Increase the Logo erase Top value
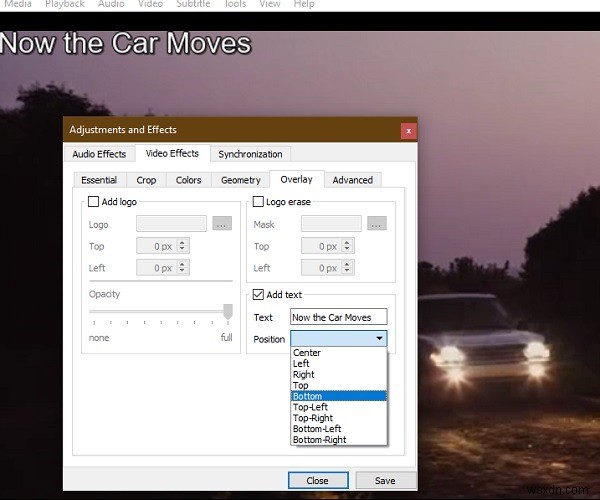The image size is (600, 500). click(x=347, y=242)
